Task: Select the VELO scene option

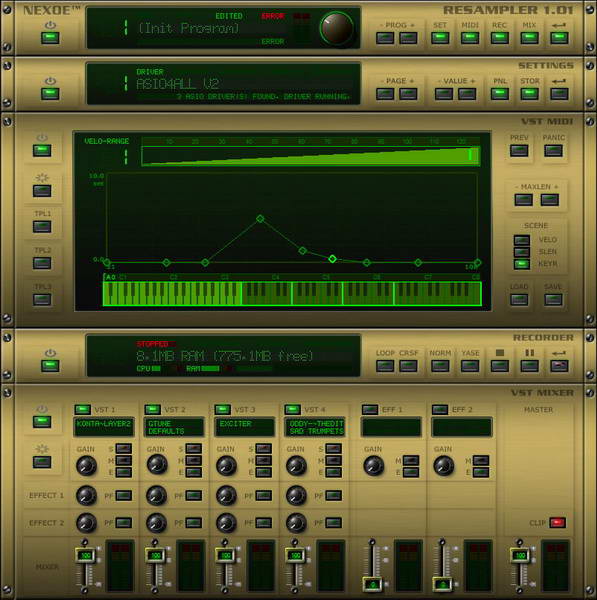Action: (522, 240)
